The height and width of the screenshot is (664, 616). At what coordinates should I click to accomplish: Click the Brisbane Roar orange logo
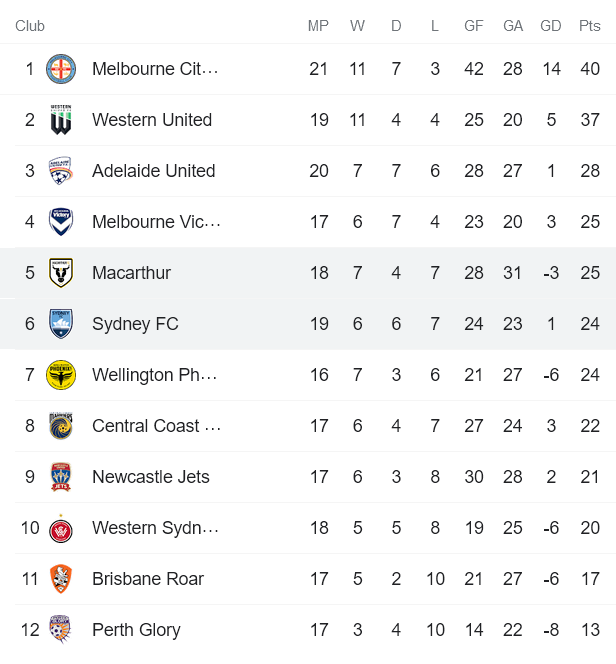[61, 579]
